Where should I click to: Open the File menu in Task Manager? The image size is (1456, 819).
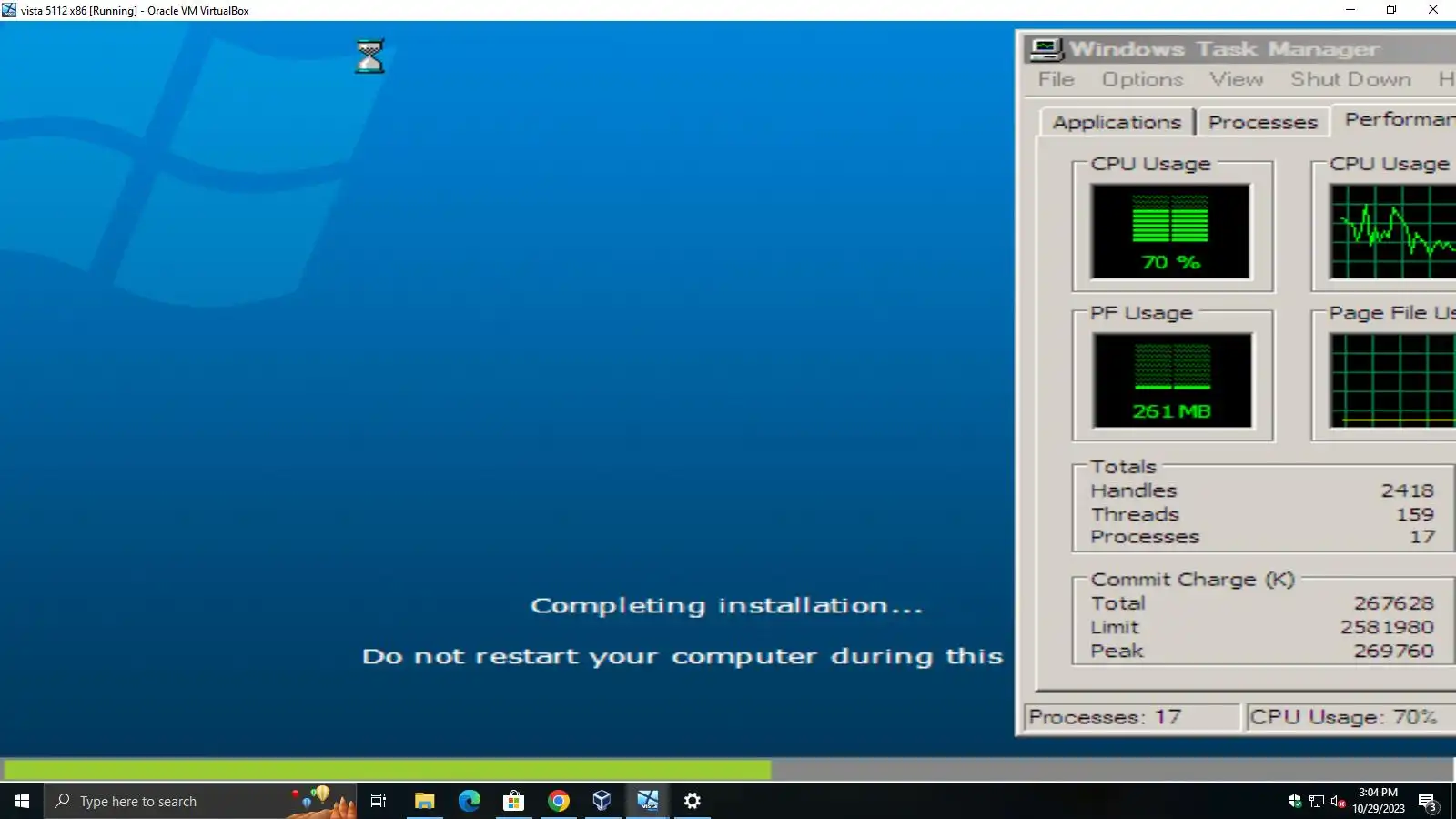[1056, 80]
